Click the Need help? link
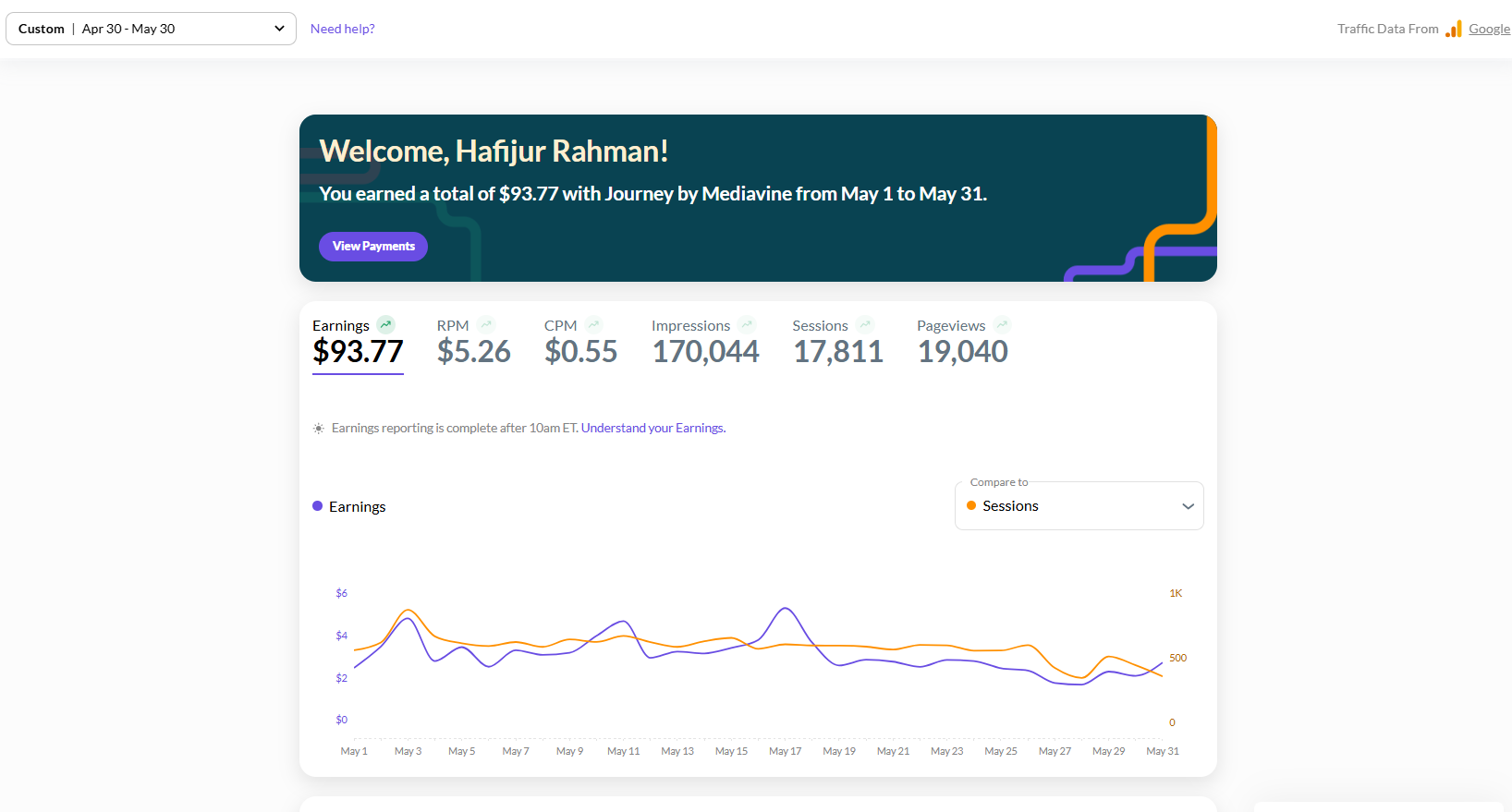1512x812 pixels. (x=343, y=29)
